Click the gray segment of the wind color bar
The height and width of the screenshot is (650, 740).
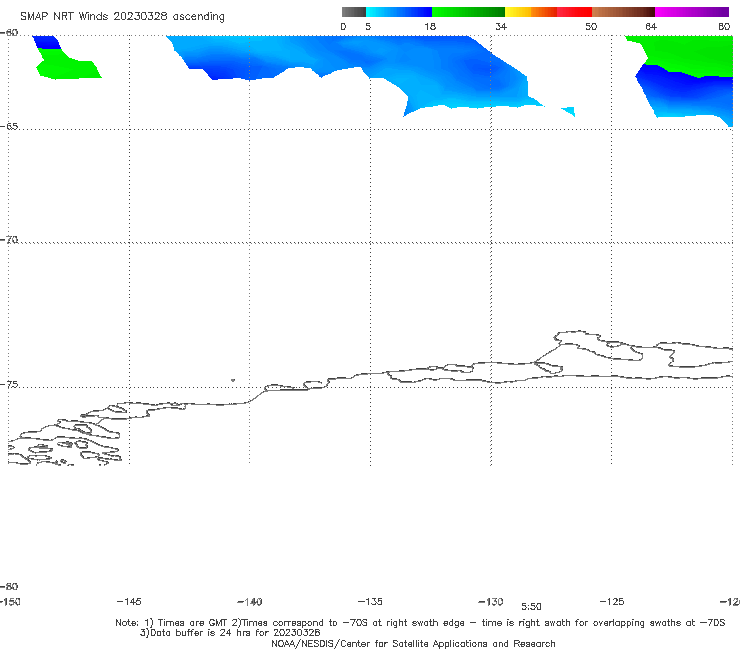(x=354, y=12)
